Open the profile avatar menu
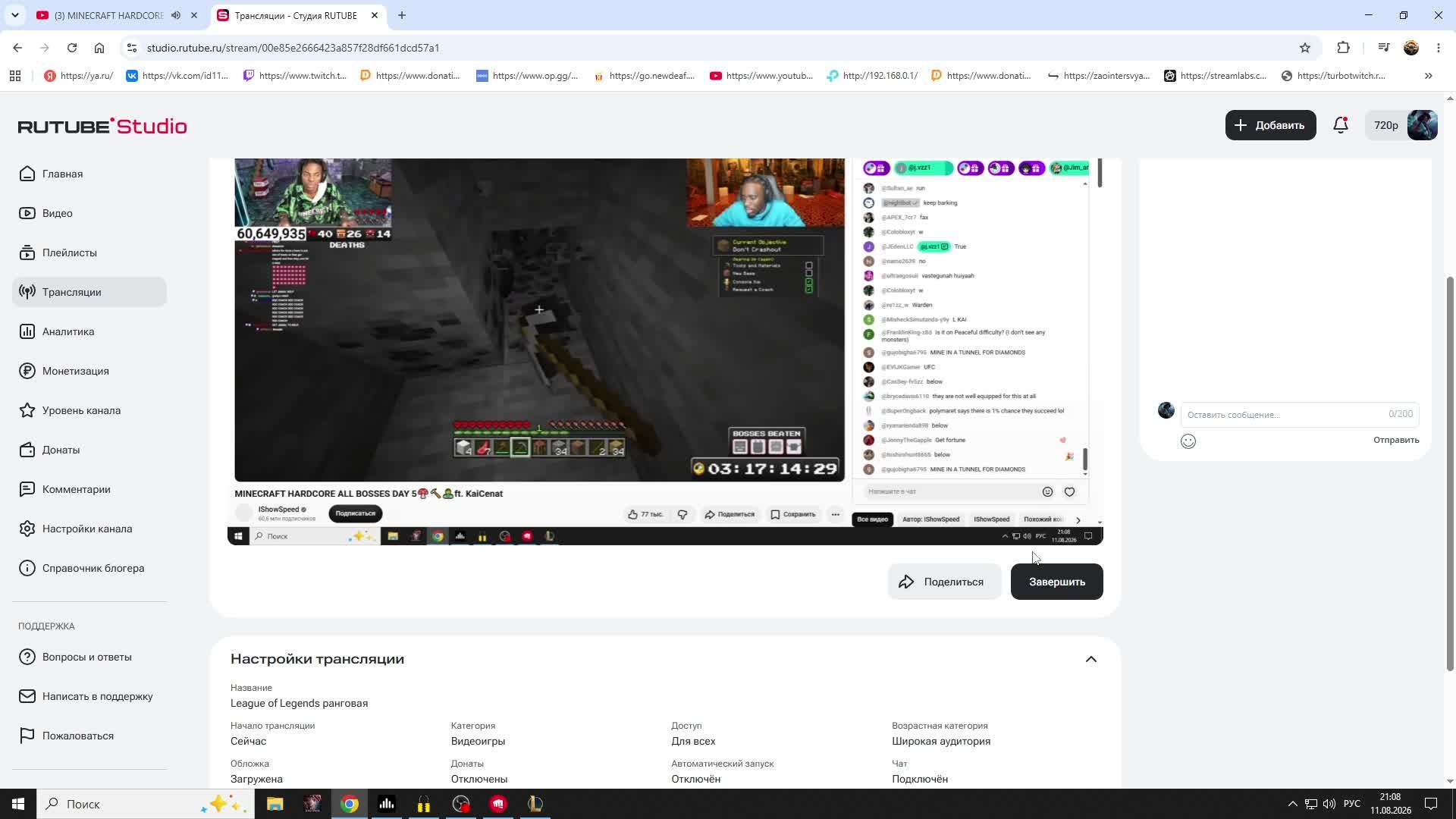 point(1422,125)
